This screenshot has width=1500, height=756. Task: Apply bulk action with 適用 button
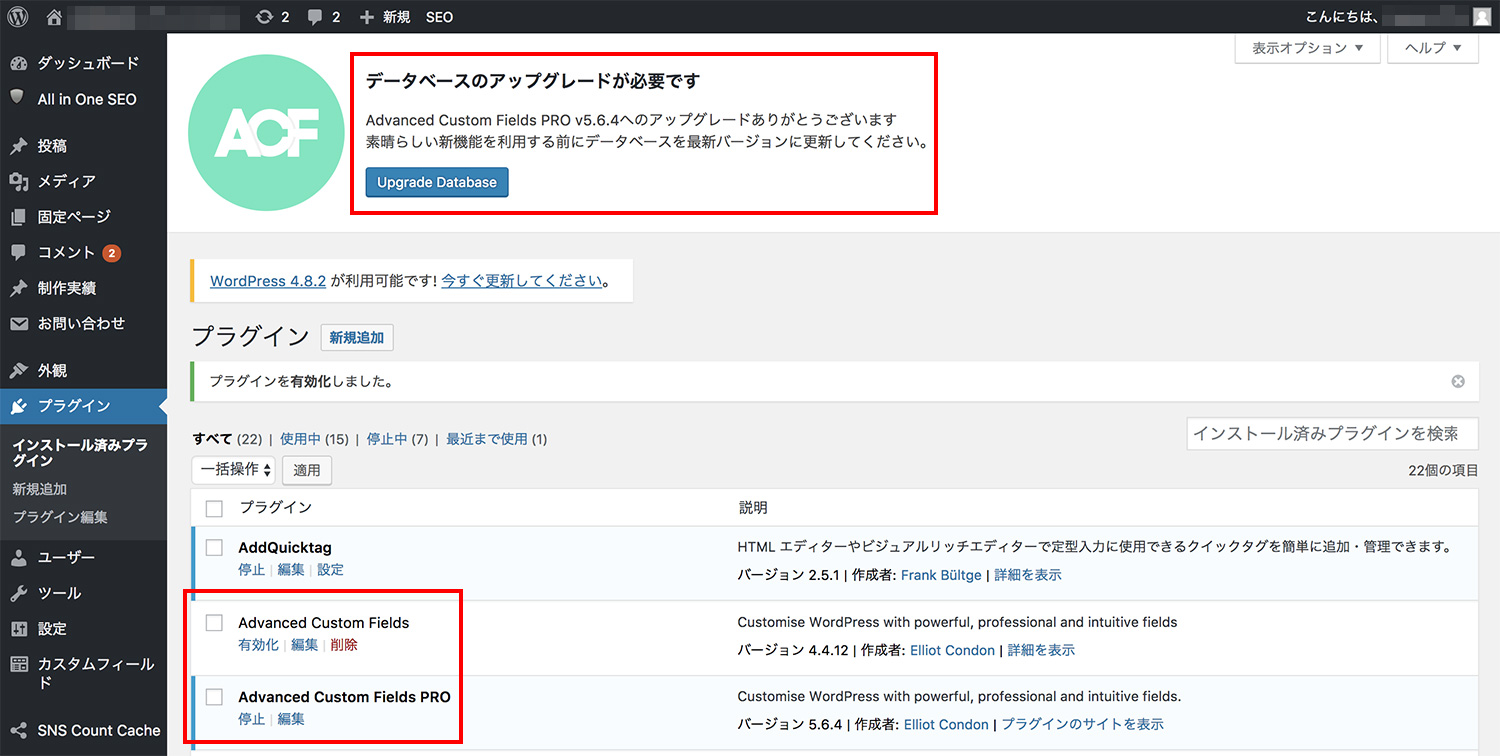tap(307, 470)
